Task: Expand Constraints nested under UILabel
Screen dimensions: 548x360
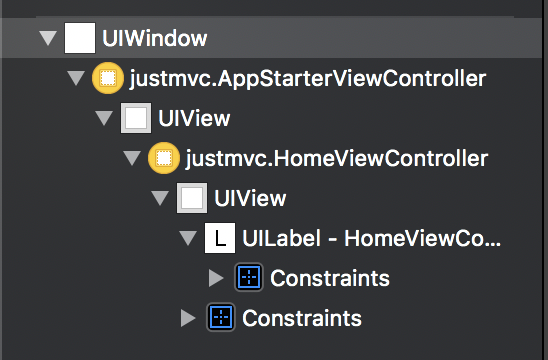Action: click(216, 278)
